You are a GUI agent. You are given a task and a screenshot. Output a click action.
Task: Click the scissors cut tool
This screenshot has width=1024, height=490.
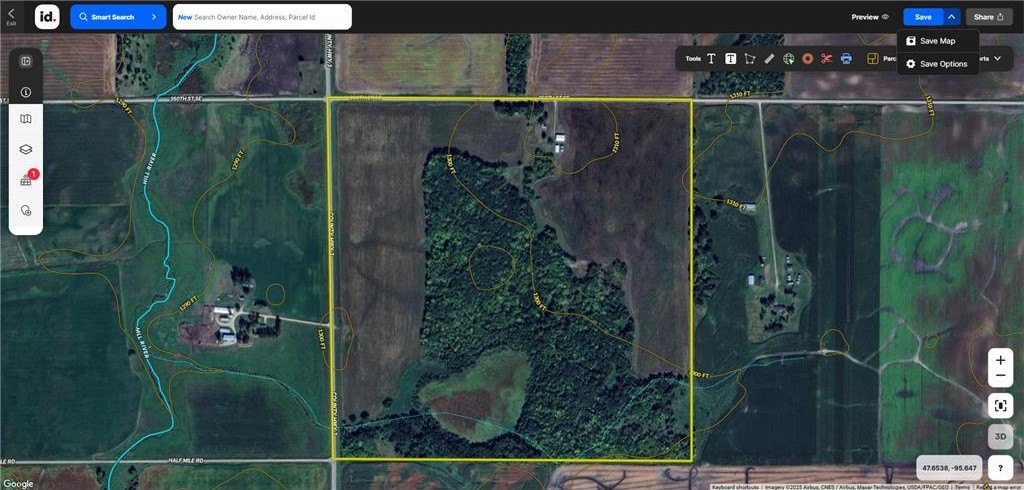[x=827, y=59]
